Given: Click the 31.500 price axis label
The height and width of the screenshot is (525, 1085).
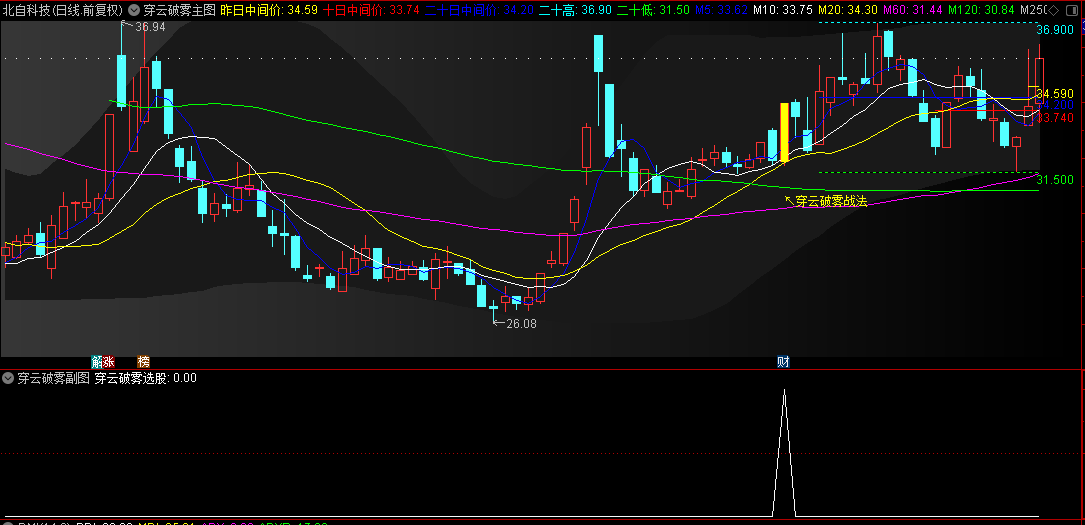Looking at the screenshot, I should coord(1055,180).
